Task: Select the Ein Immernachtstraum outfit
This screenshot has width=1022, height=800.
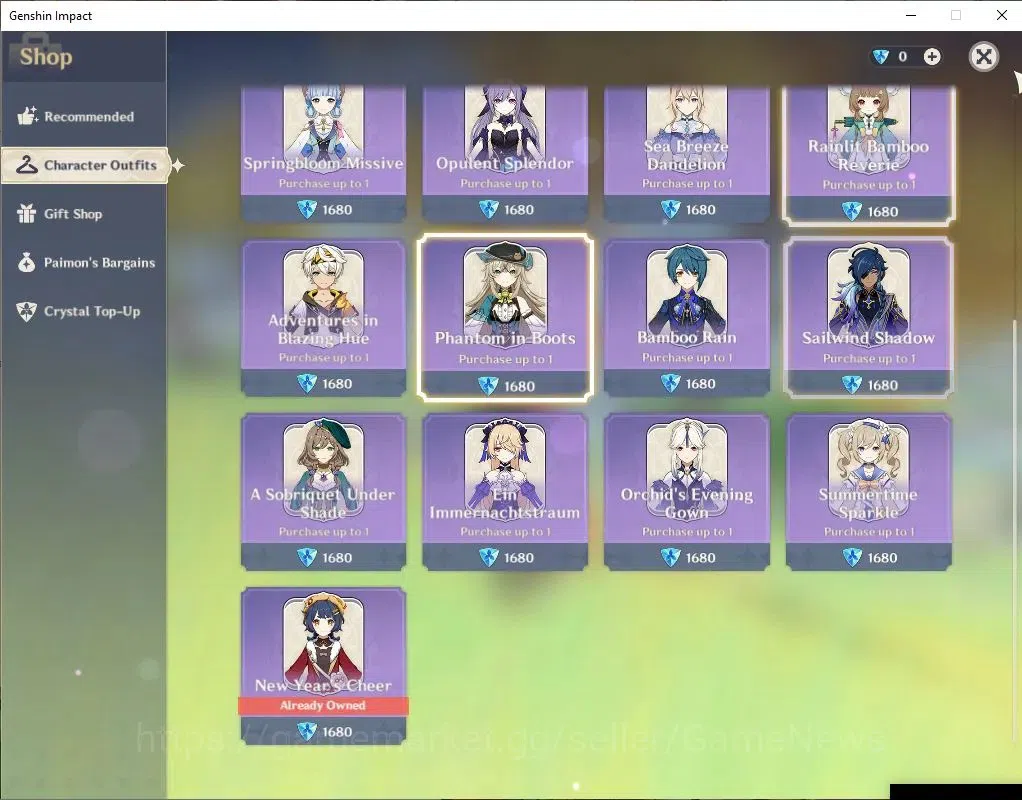Action: coord(505,492)
